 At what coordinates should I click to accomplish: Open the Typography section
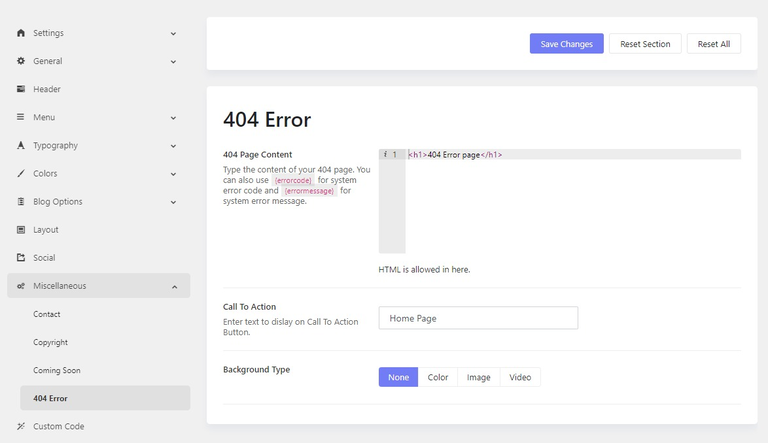point(98,145)
